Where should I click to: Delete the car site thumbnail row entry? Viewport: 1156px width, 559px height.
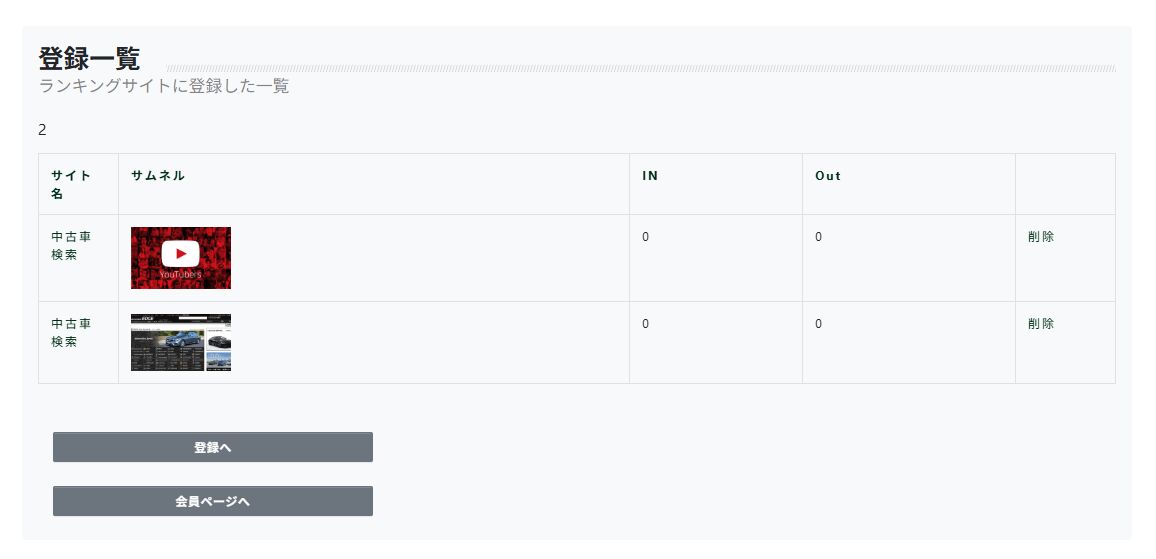[1040, 324]
